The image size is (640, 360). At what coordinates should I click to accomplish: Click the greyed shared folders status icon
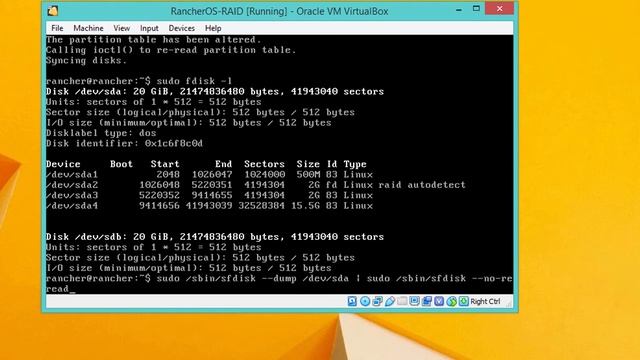[402, 302]
